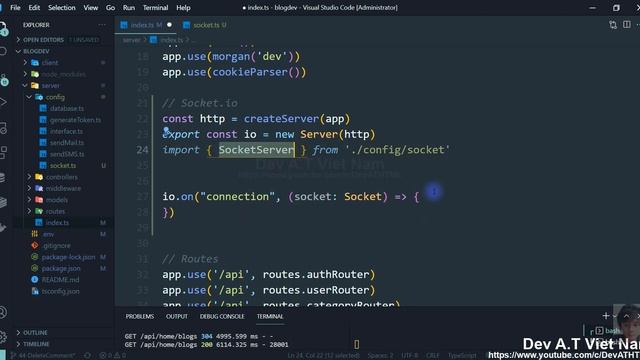Switch to the Output panel tab
Image resolution: width=640 pixels, height=360 pixels.
click(x=177, y=316)
